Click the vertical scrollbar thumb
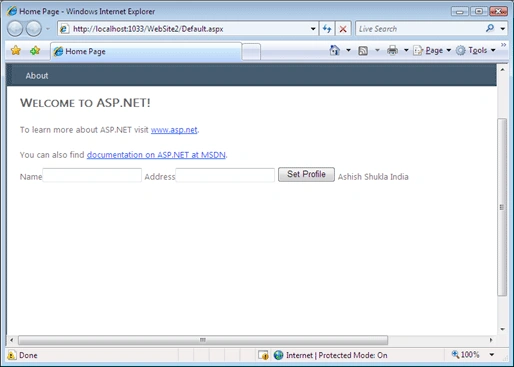 [502, 207]
